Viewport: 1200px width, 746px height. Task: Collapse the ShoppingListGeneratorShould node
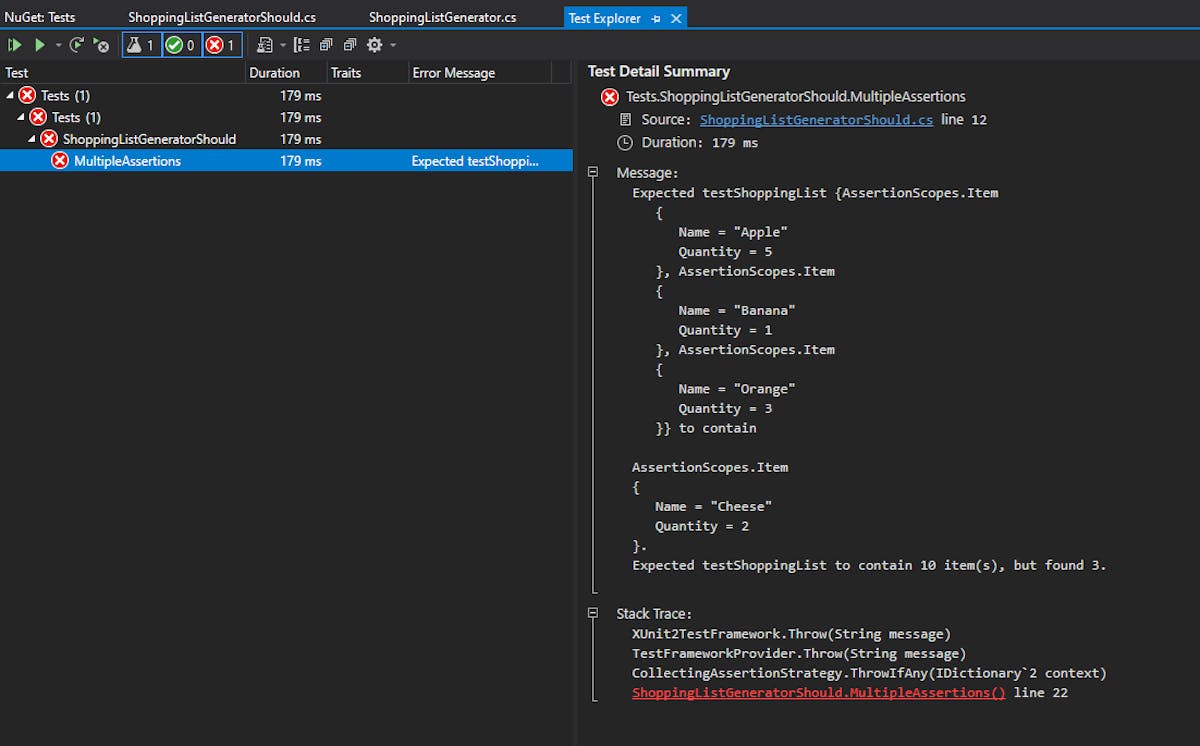point(31,139)
